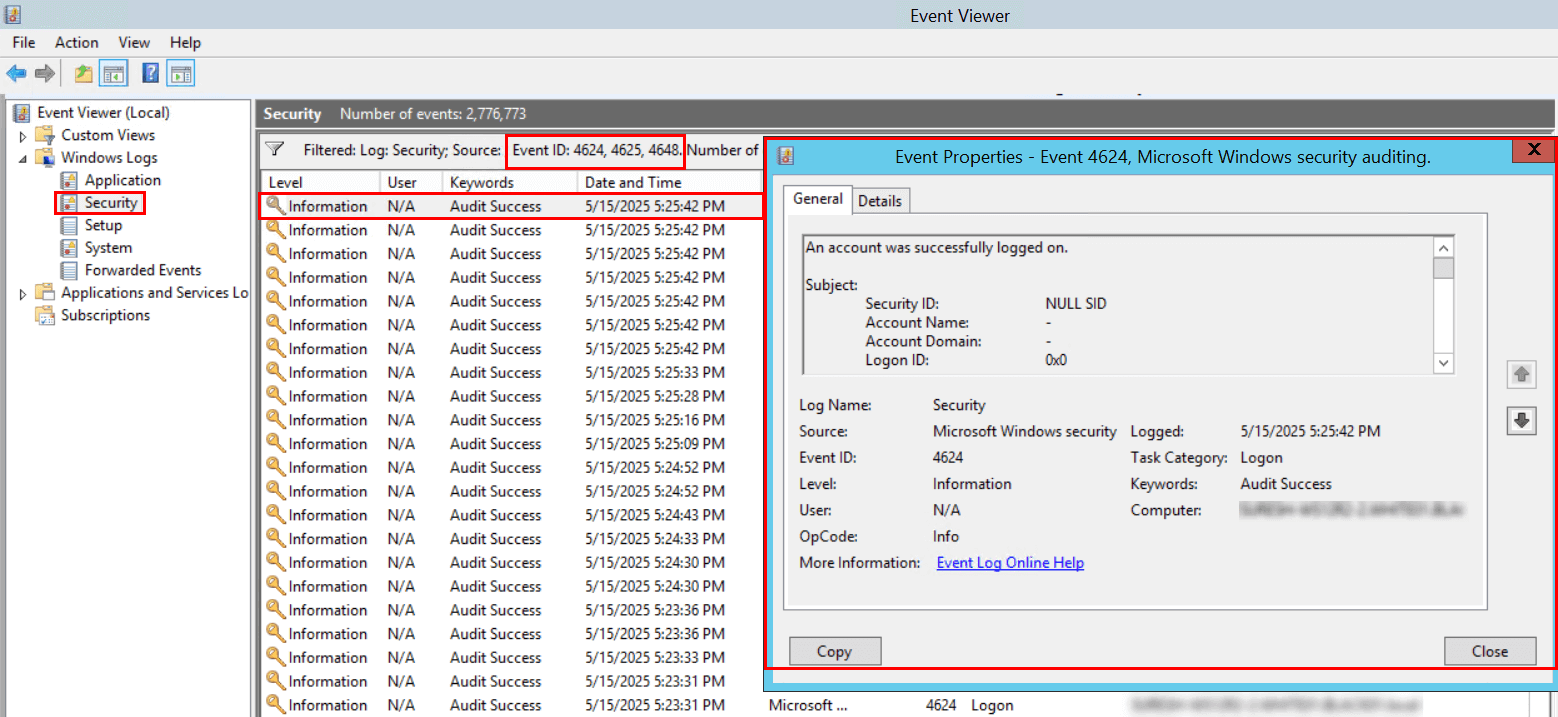Open the View menu
Screen dimensions: 1558x717
click(133, 42)
